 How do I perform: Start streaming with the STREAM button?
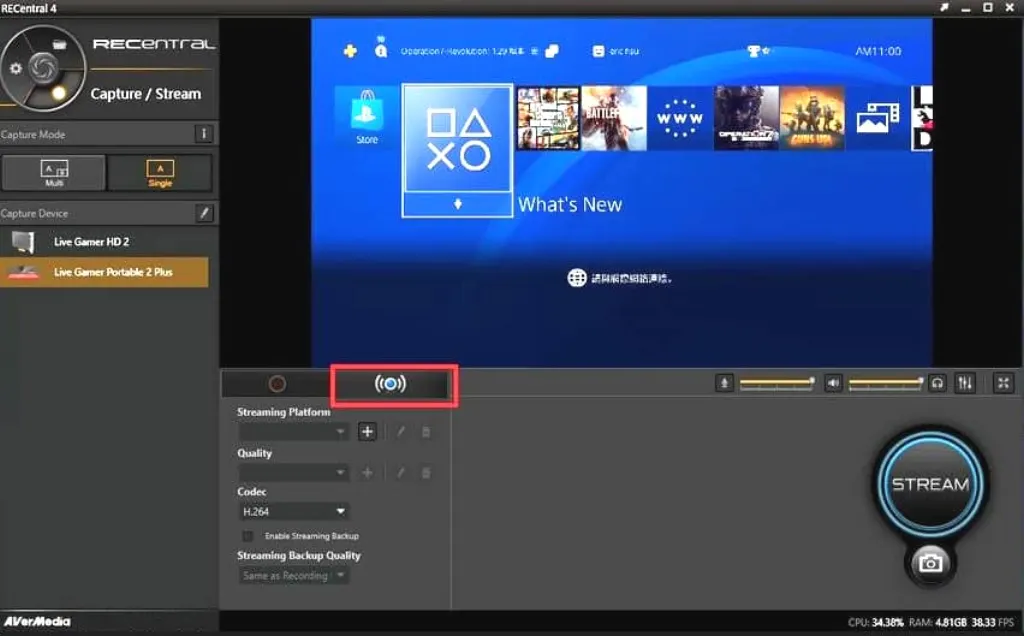coord(931,484)
